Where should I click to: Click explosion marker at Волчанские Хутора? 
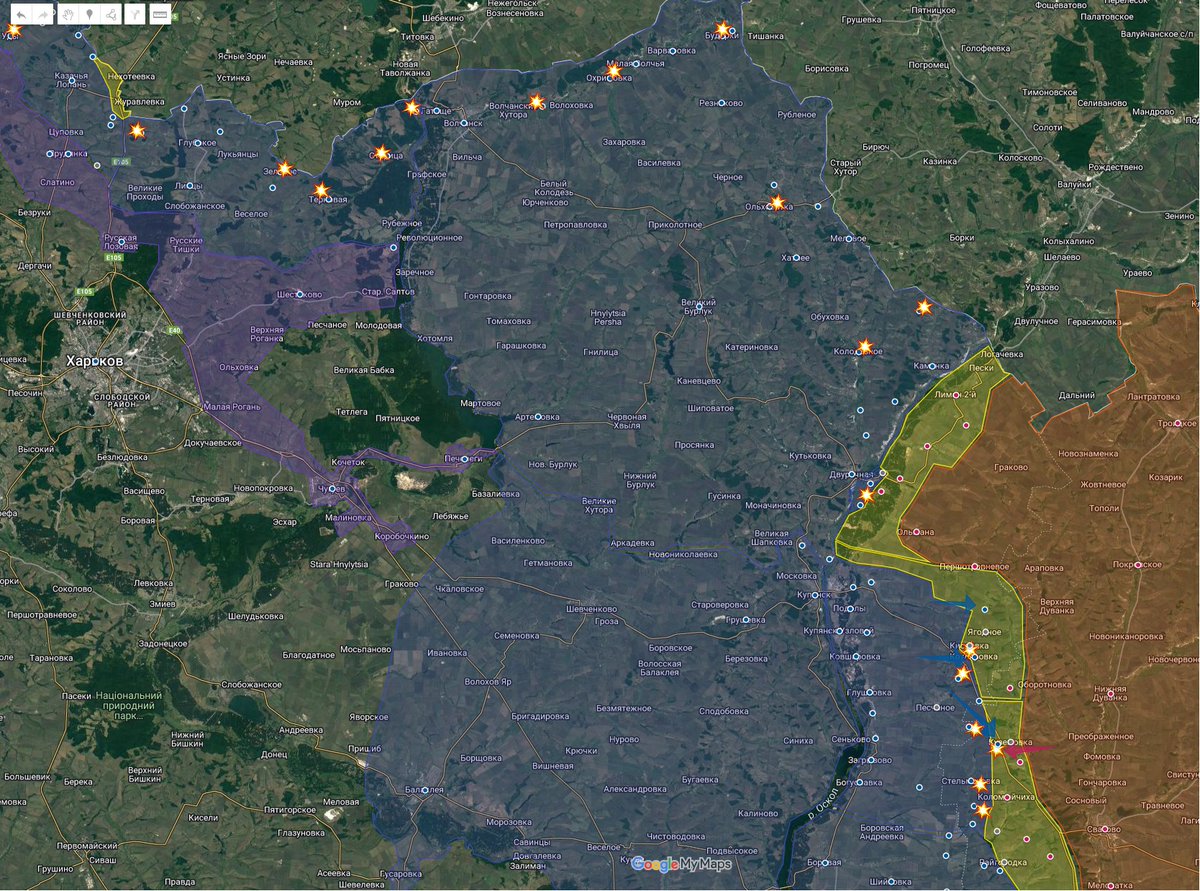536,102
